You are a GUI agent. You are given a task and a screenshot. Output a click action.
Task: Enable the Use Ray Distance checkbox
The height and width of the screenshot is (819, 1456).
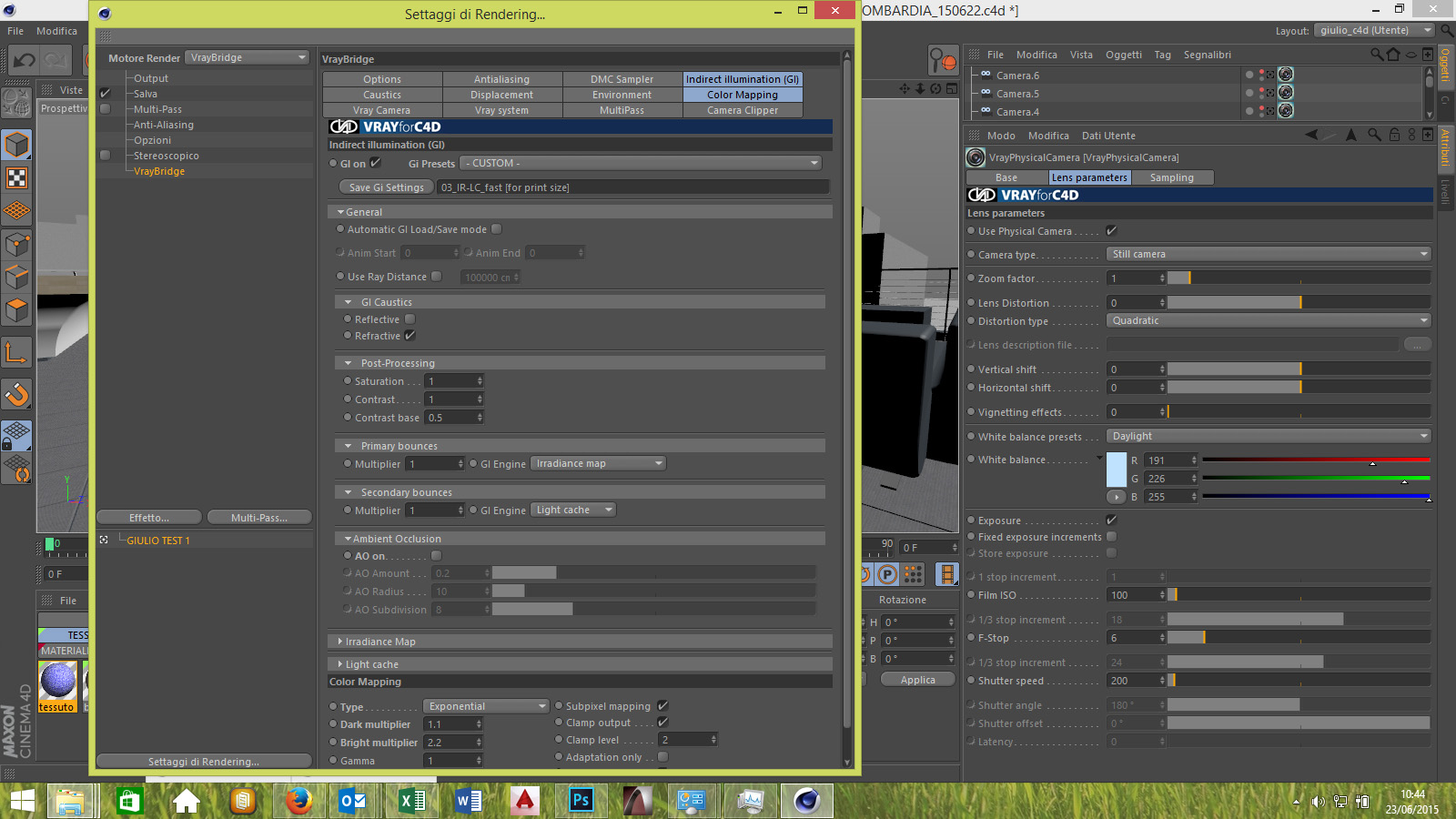437,277
